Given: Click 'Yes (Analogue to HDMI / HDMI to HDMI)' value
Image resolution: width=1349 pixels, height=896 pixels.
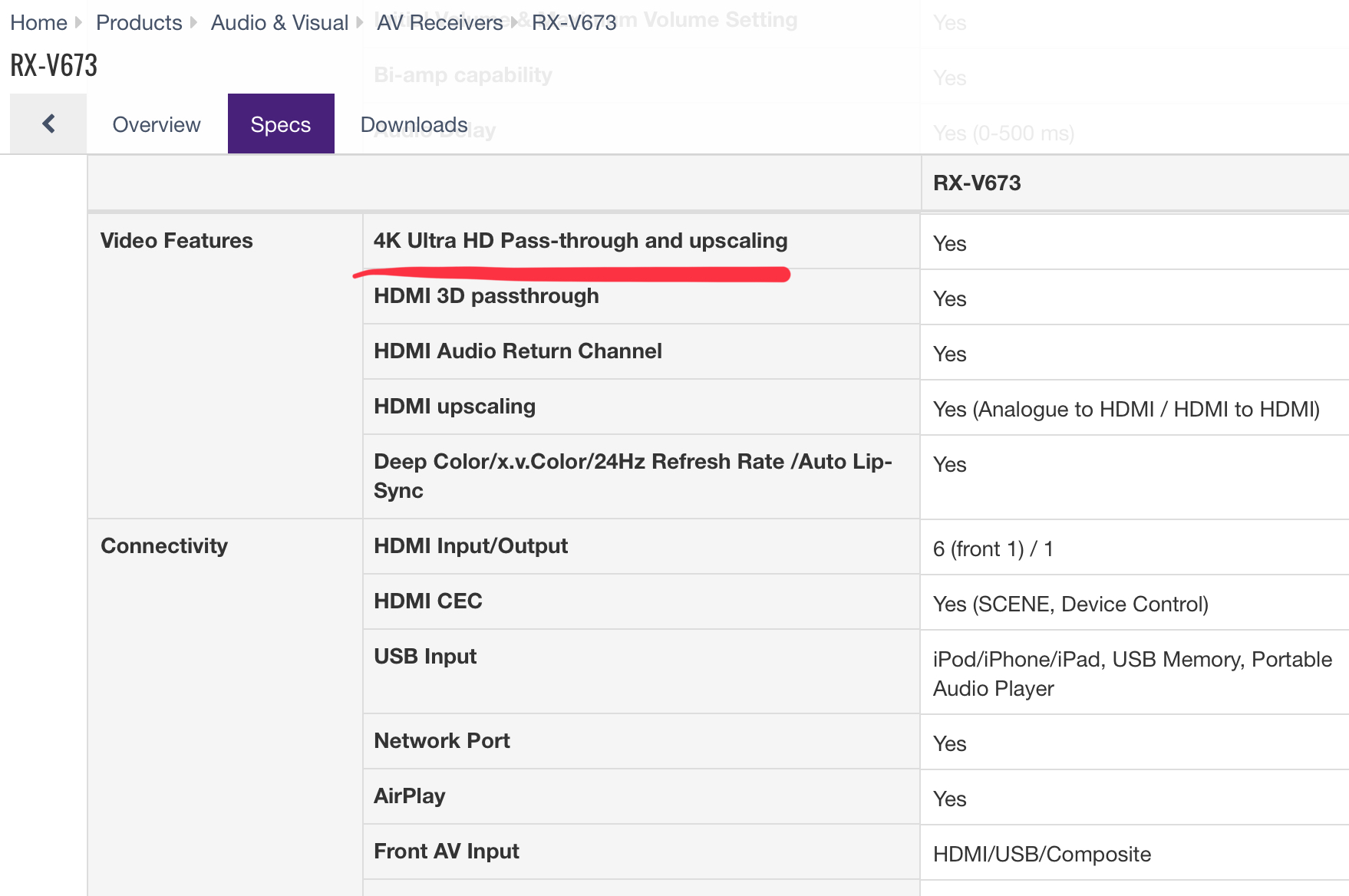Looking at the screenshot, I should pyautogui.click(x=1126, y=409).
